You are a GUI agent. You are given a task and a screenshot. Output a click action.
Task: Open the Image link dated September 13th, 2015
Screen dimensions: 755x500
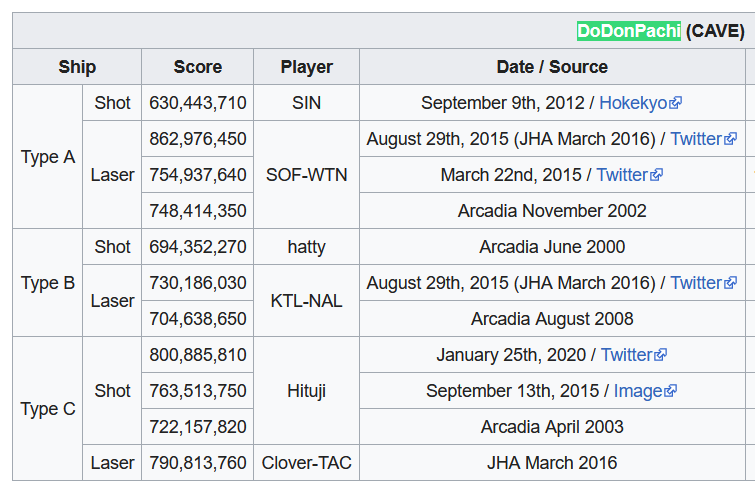click(645, 391)
